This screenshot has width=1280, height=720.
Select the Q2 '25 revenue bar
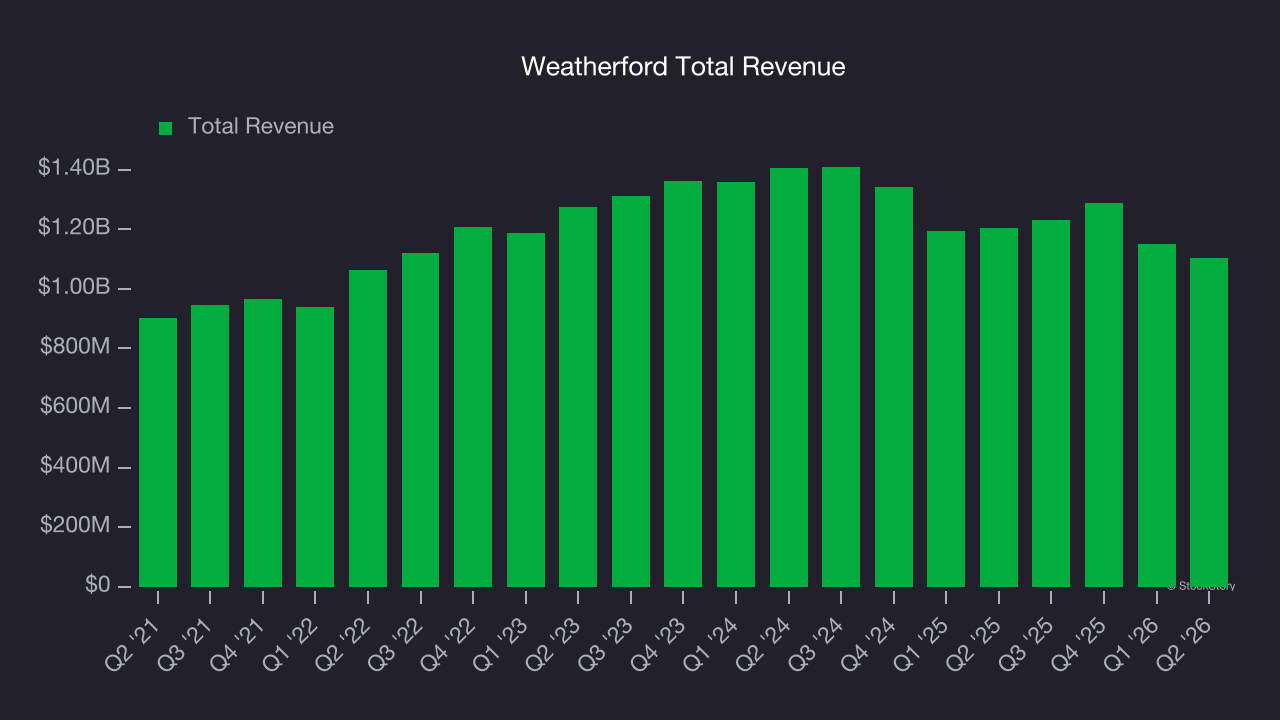pyautogui.click(x=999, y=407)
